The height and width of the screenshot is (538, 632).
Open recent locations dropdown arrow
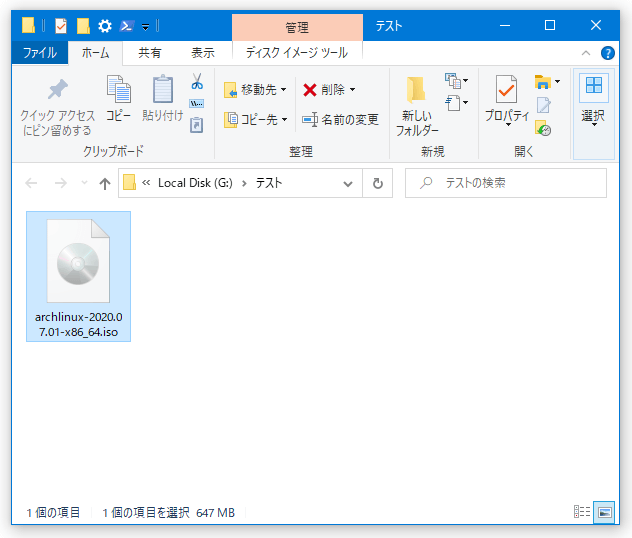pos(84,183)
